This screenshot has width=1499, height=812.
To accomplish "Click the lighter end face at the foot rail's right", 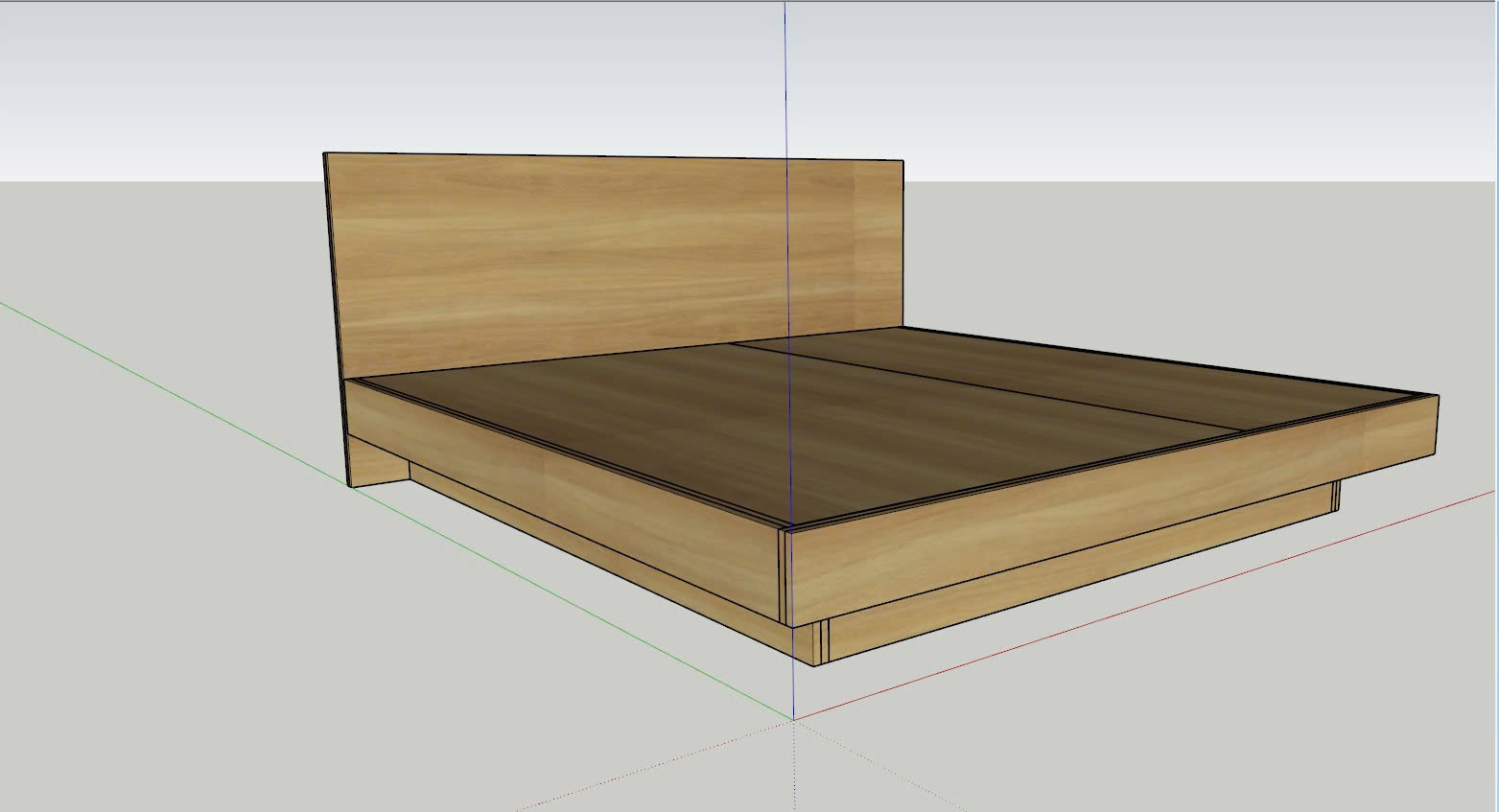I will click(1398, 433).
